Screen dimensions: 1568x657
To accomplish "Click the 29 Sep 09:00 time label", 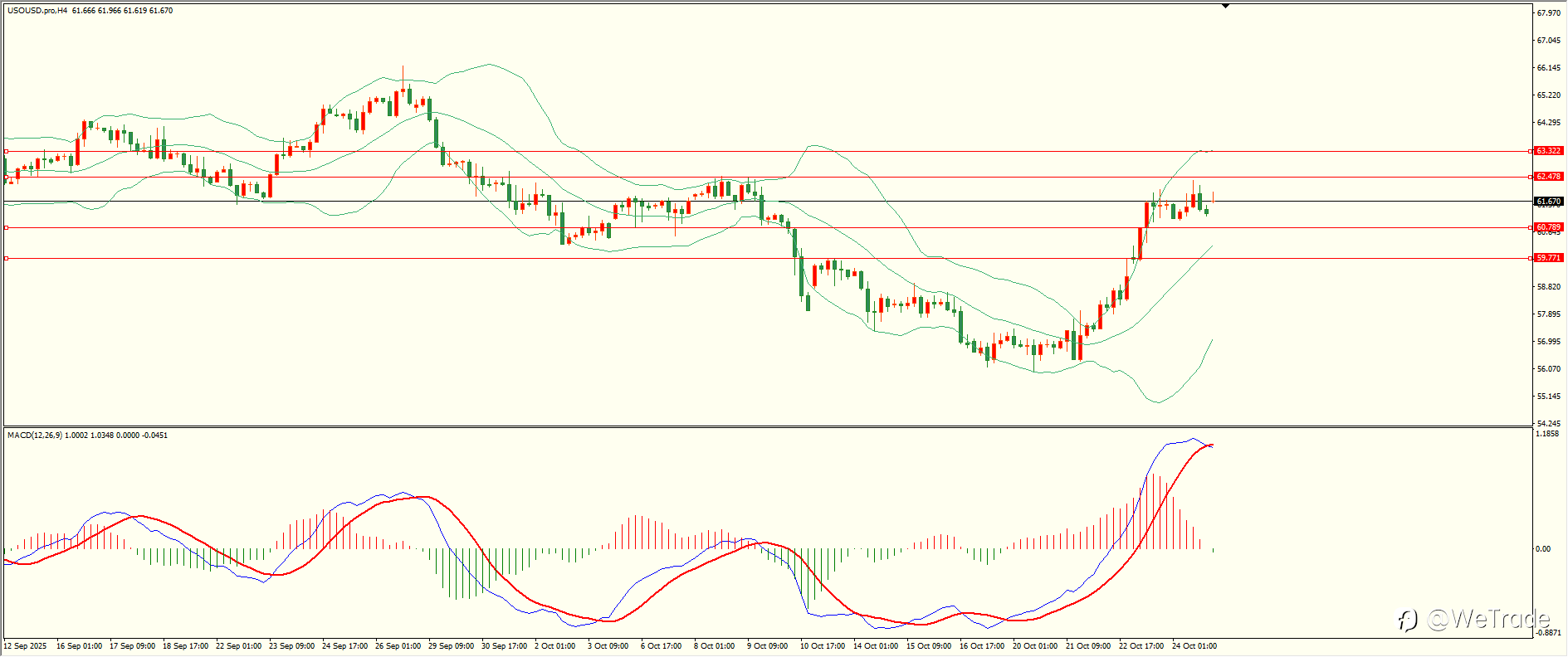I will tap(451, 645).
